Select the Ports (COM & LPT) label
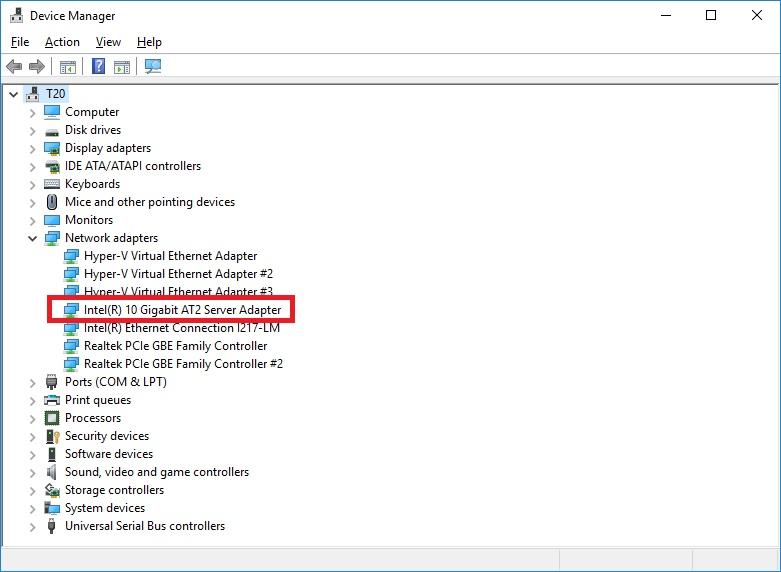 [116, 382]
